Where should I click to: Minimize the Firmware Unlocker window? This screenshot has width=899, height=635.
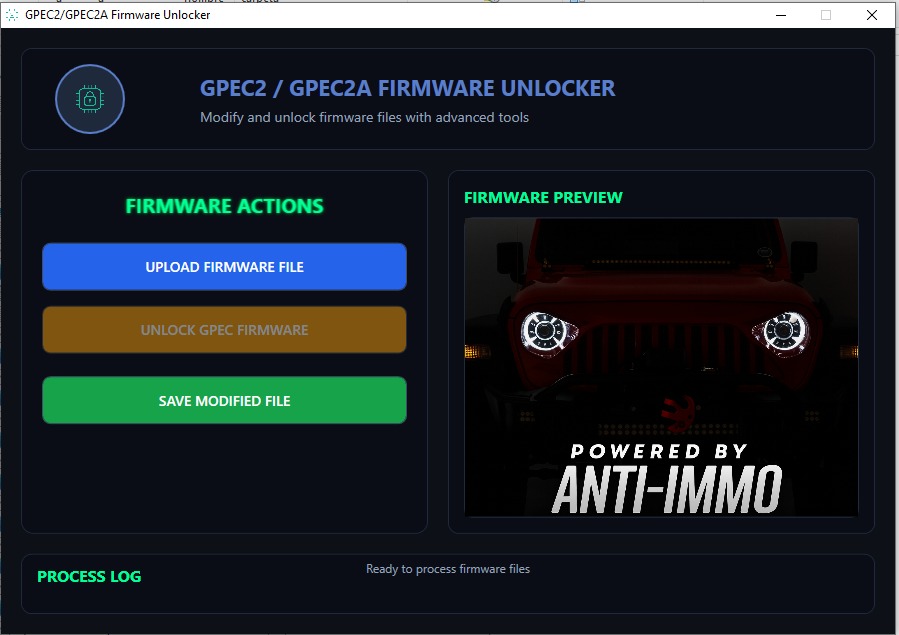click(781, 15)
